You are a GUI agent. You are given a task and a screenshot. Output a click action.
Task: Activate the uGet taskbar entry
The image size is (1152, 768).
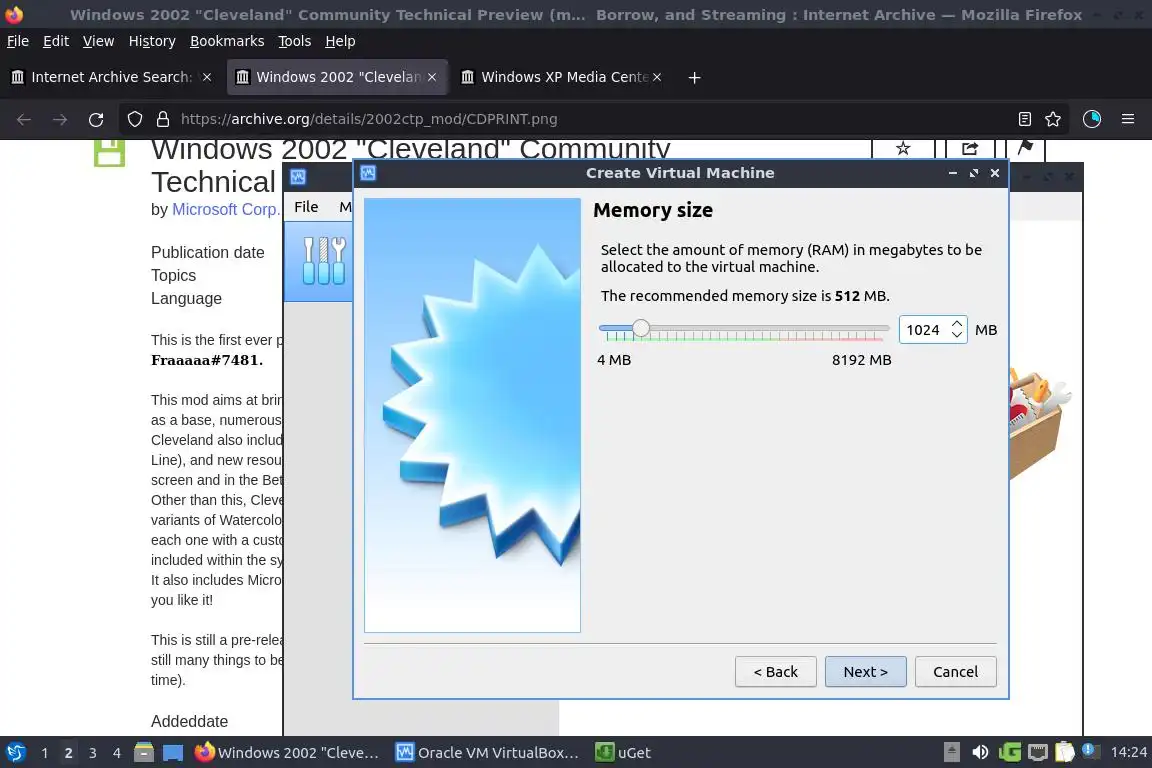tap(623, 753)
